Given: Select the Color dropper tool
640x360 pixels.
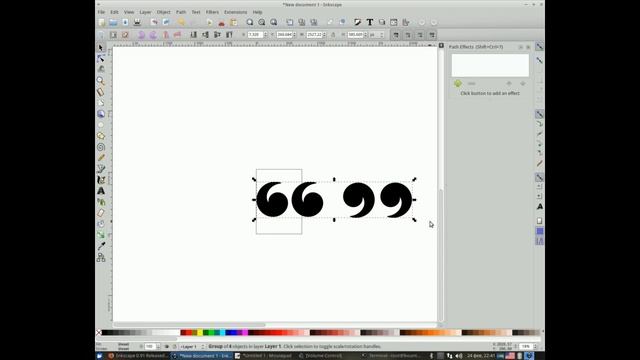Looking at the screenshot, I should pyautogui.click(x=101, y=246).
